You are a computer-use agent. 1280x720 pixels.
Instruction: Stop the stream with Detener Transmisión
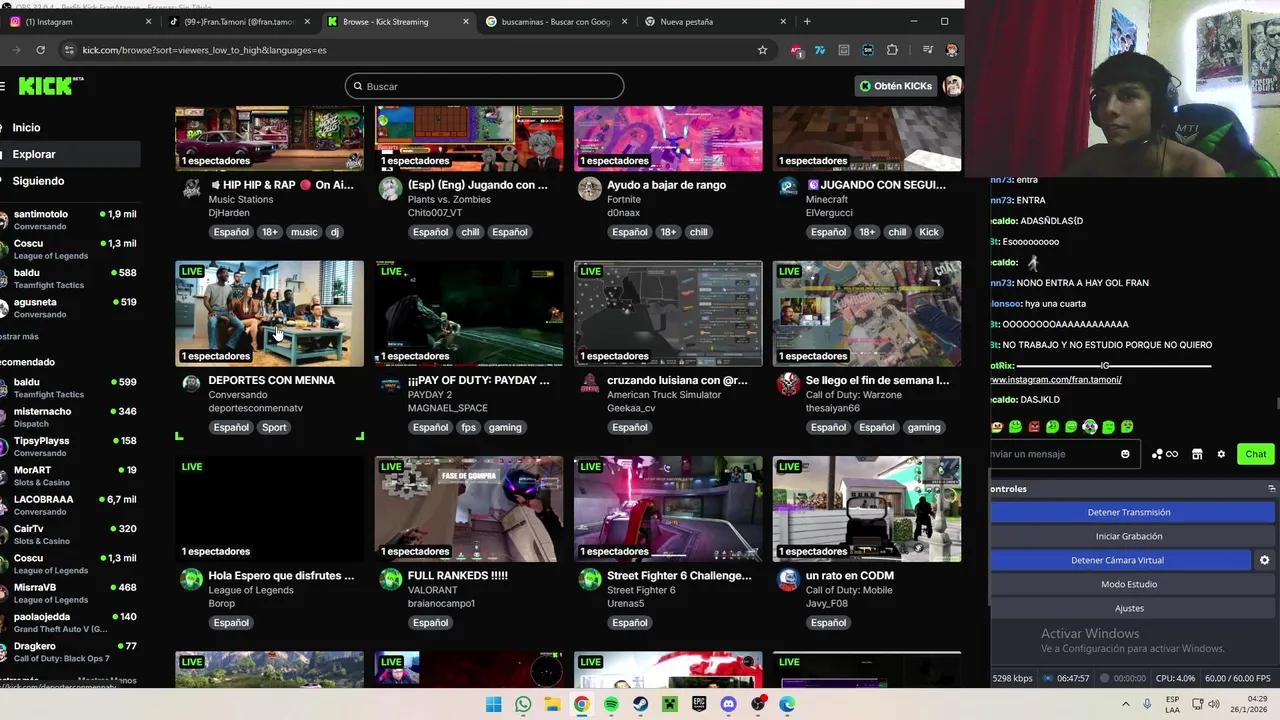1129,512
